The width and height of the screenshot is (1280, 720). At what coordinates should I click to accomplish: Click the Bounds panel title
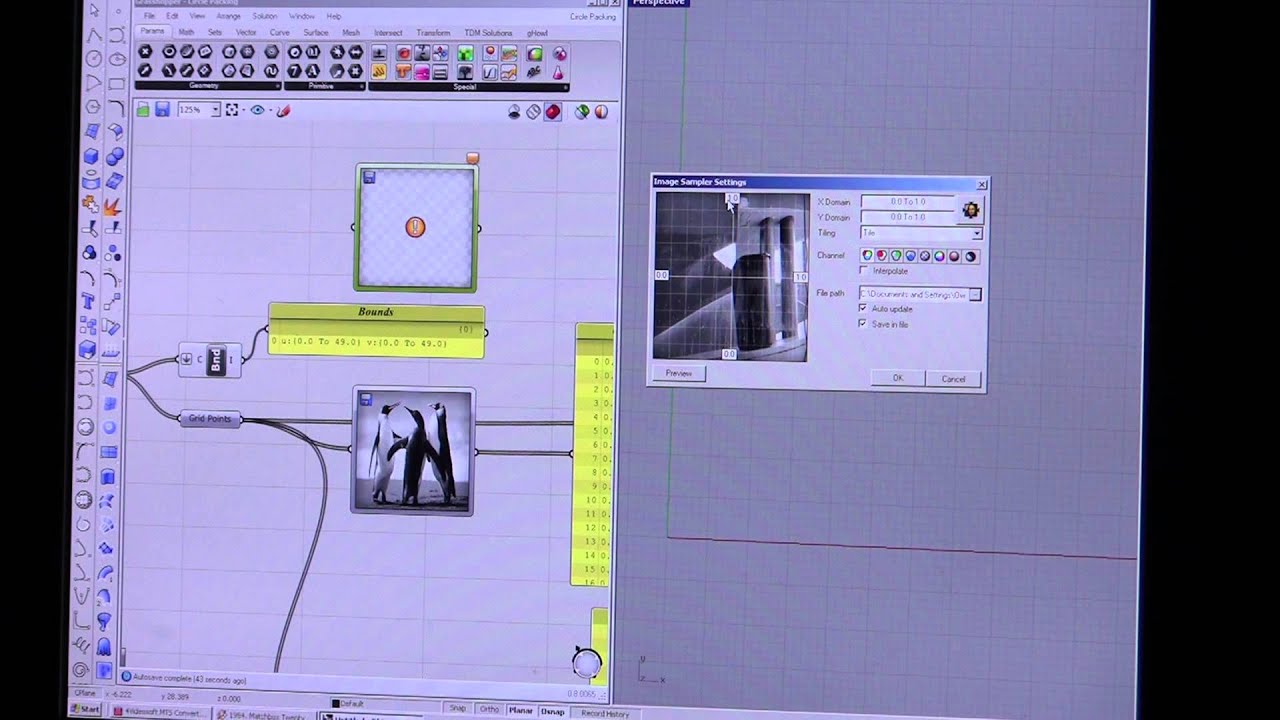click(376, 312)
